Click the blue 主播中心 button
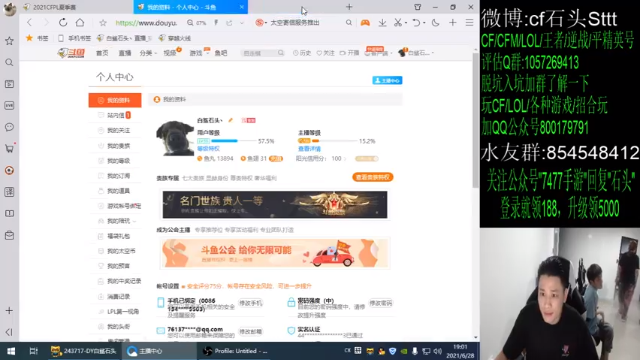Screen dimensions: 640x360 pyautogui.click(x=387, y=80)
